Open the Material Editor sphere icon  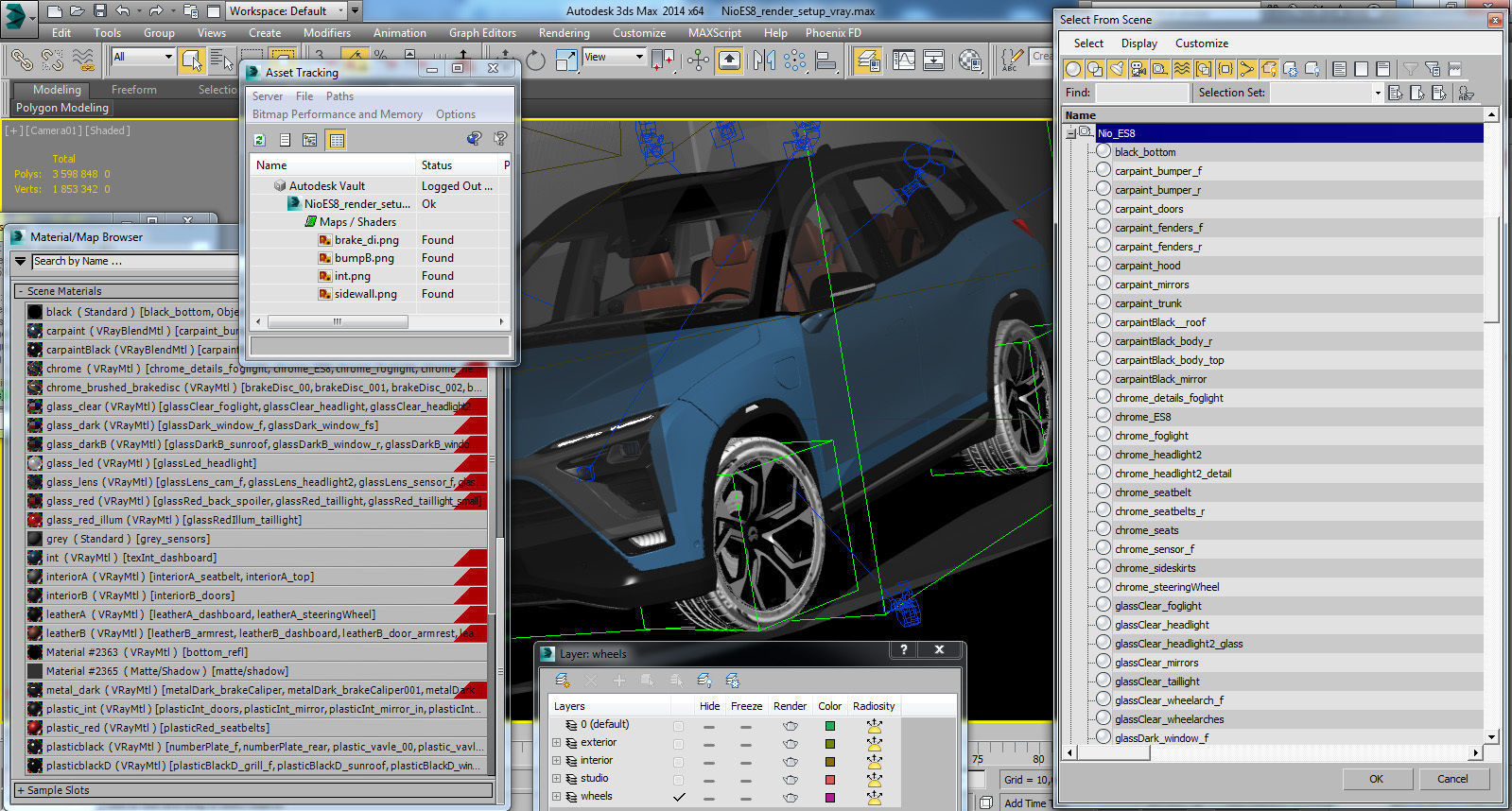pyautogui.click(x=970, y=60)
